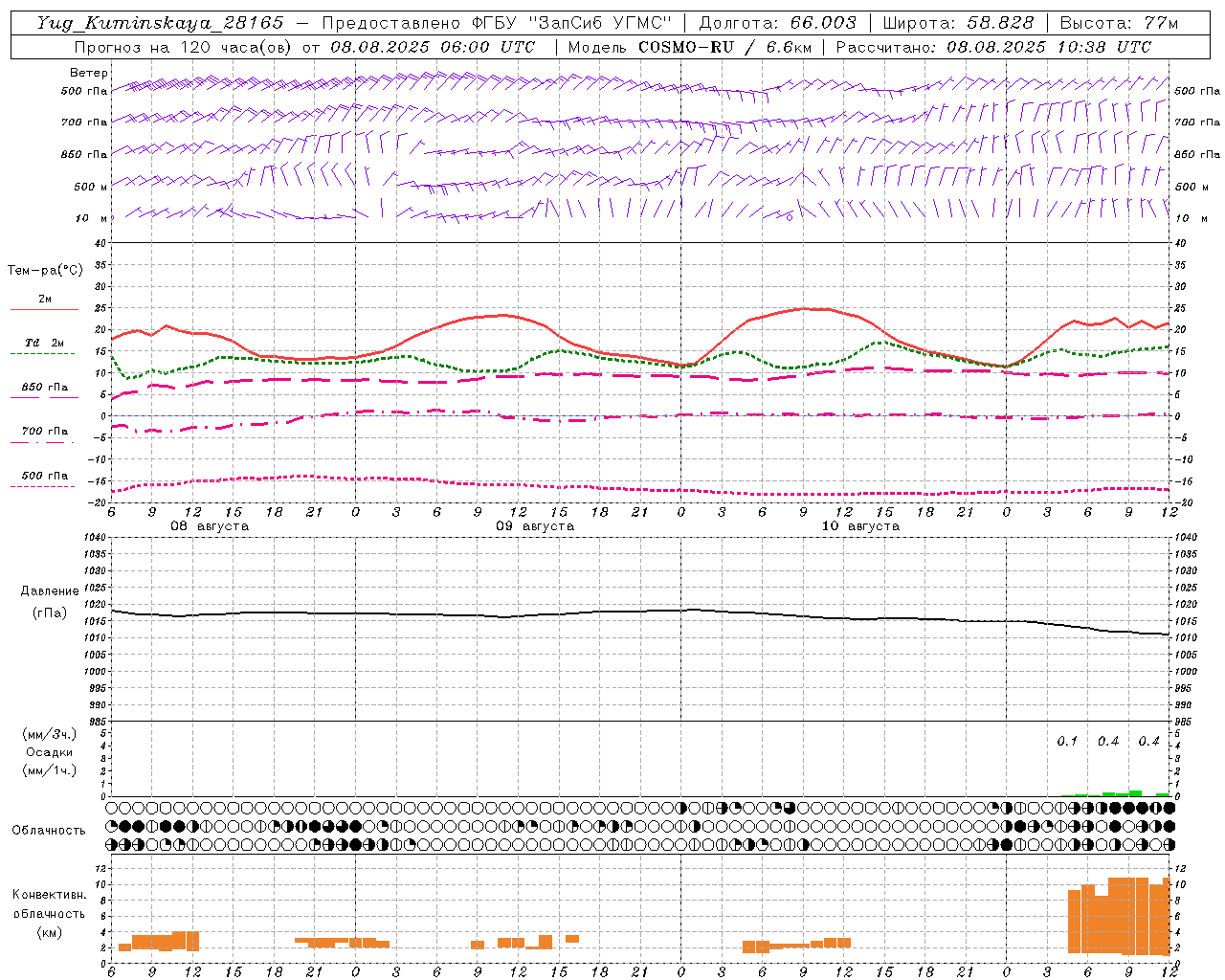Screen dimensions: 1225x980
Task: Click the 0.1 precipitation amount value
Action: [x=1067, y=741]
